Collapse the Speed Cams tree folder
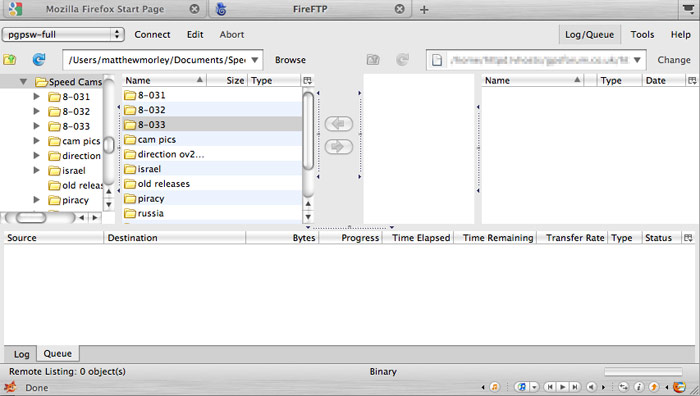The height and width of the screenshot is (396, 700). click(x=23, y=82)
